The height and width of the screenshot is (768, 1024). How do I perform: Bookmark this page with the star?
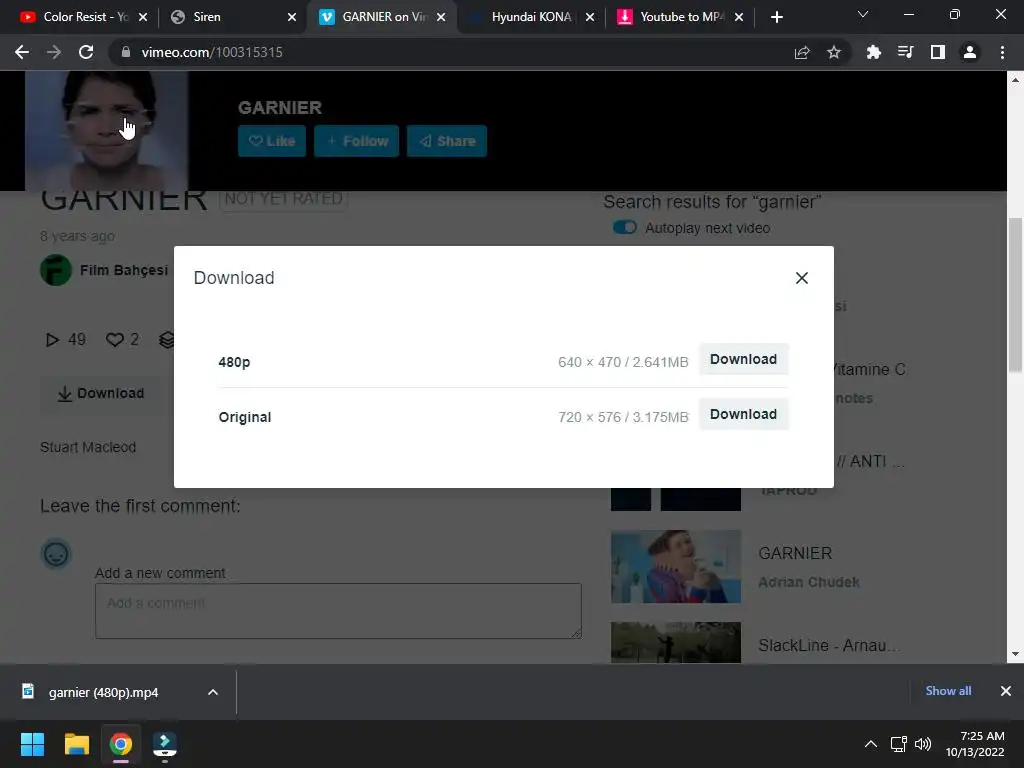pos(834,52)
